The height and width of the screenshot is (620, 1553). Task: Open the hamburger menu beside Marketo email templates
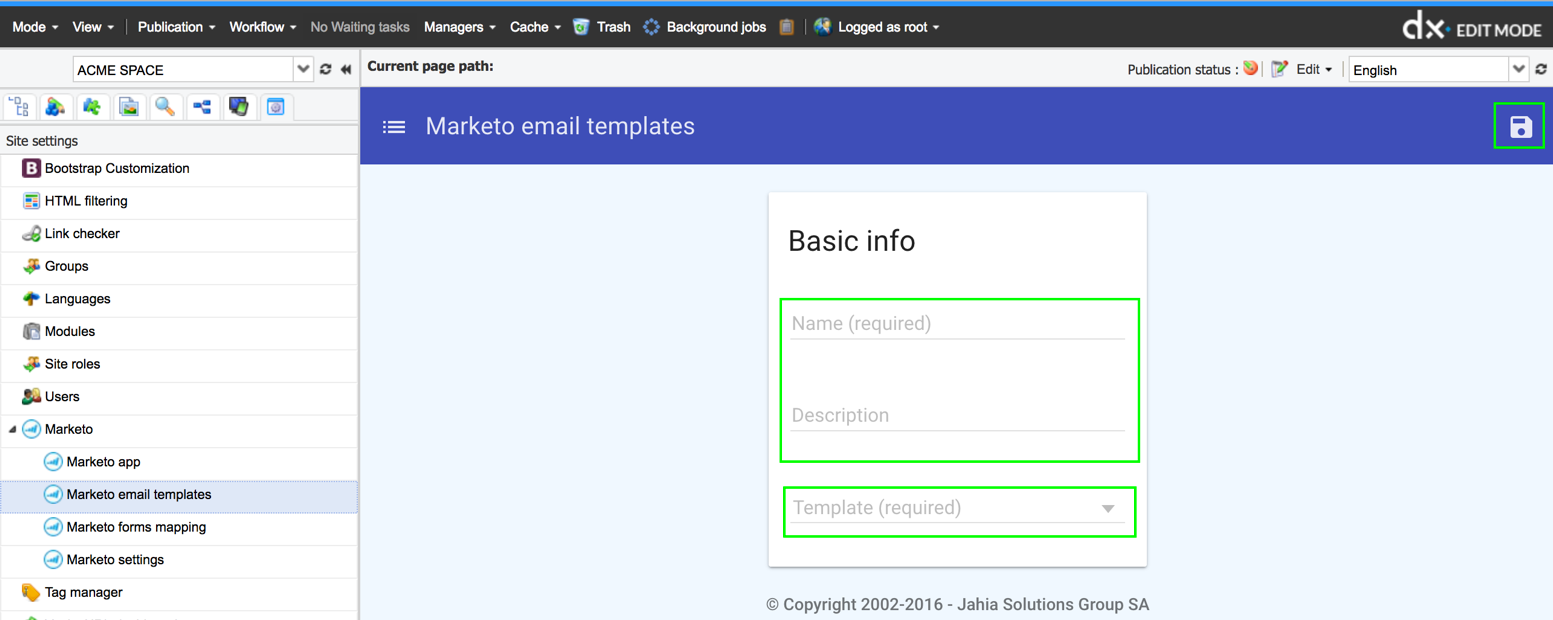394,127
